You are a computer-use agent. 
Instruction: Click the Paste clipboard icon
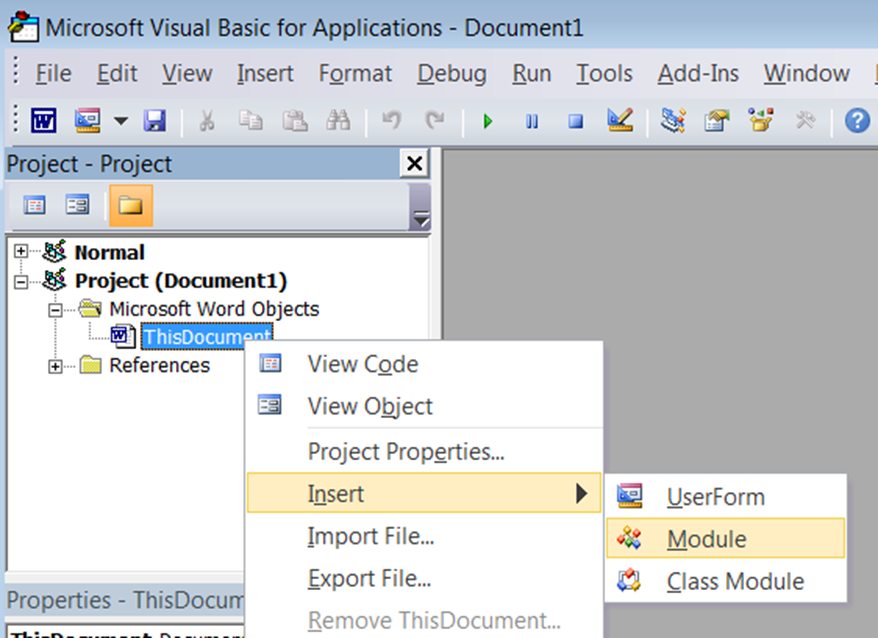coord(295,120)
